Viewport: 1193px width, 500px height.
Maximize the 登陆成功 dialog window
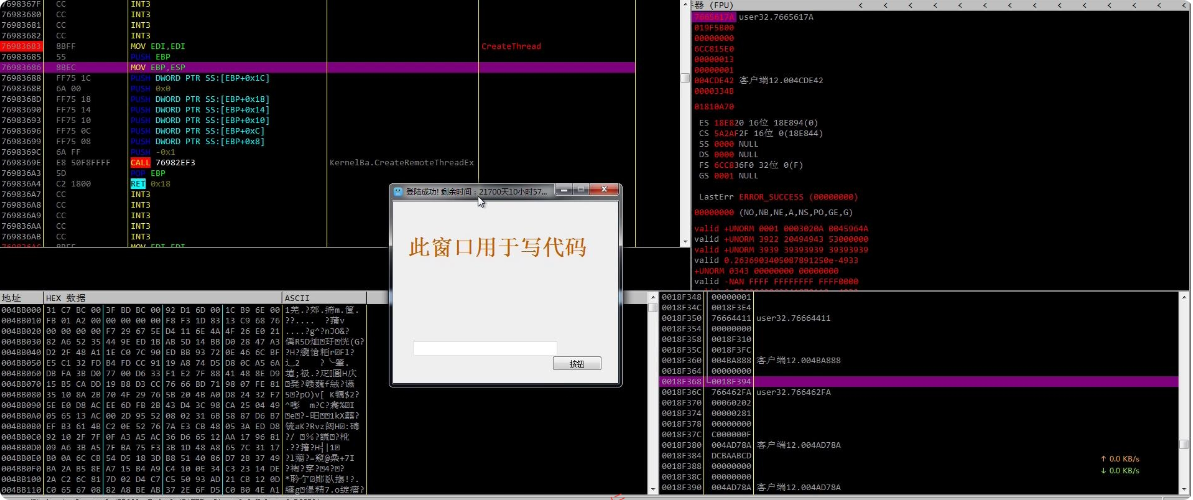pyautogui.click(x=579, y=189)
